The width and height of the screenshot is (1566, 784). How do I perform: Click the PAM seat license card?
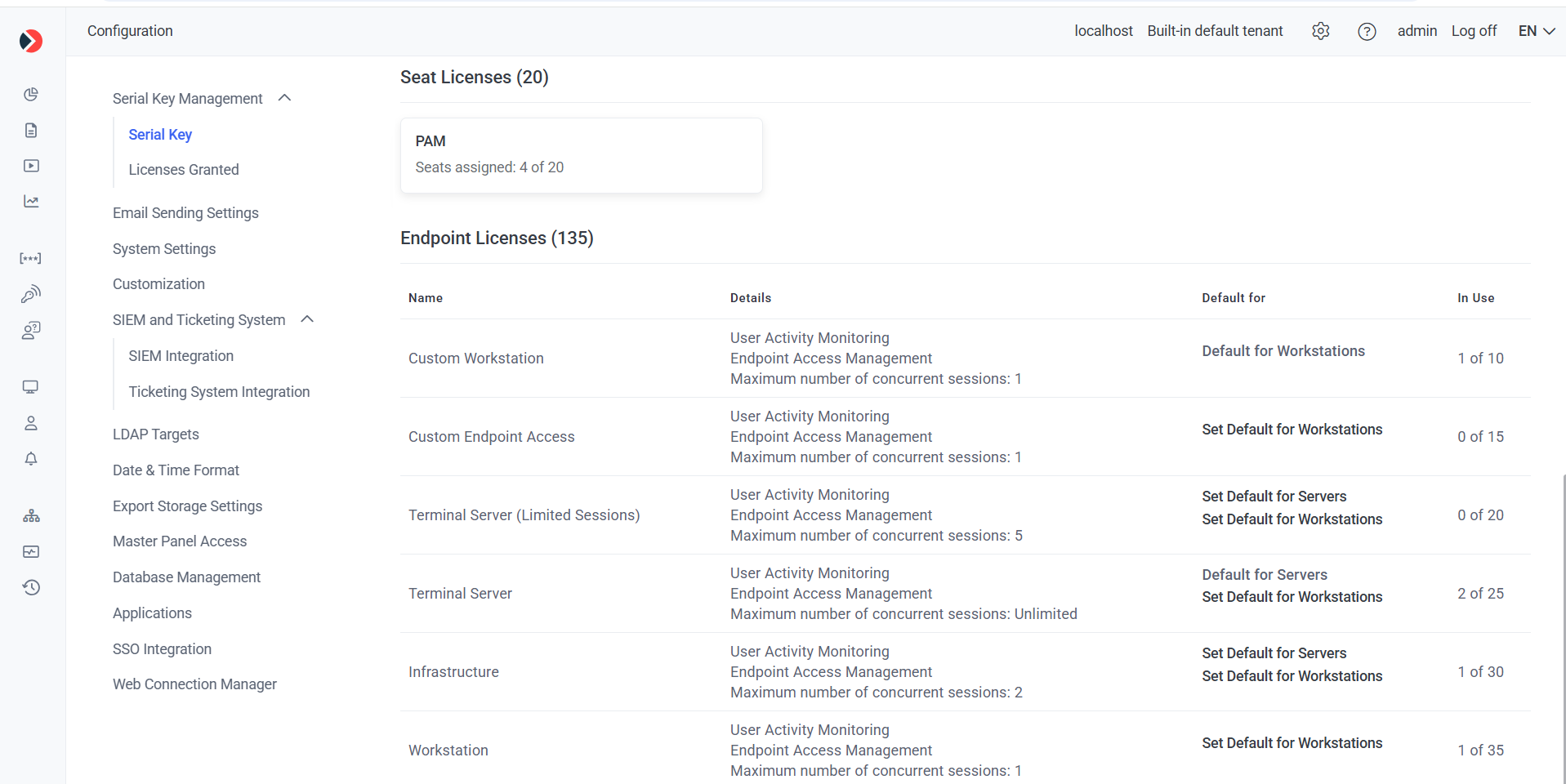pos(581,155)
